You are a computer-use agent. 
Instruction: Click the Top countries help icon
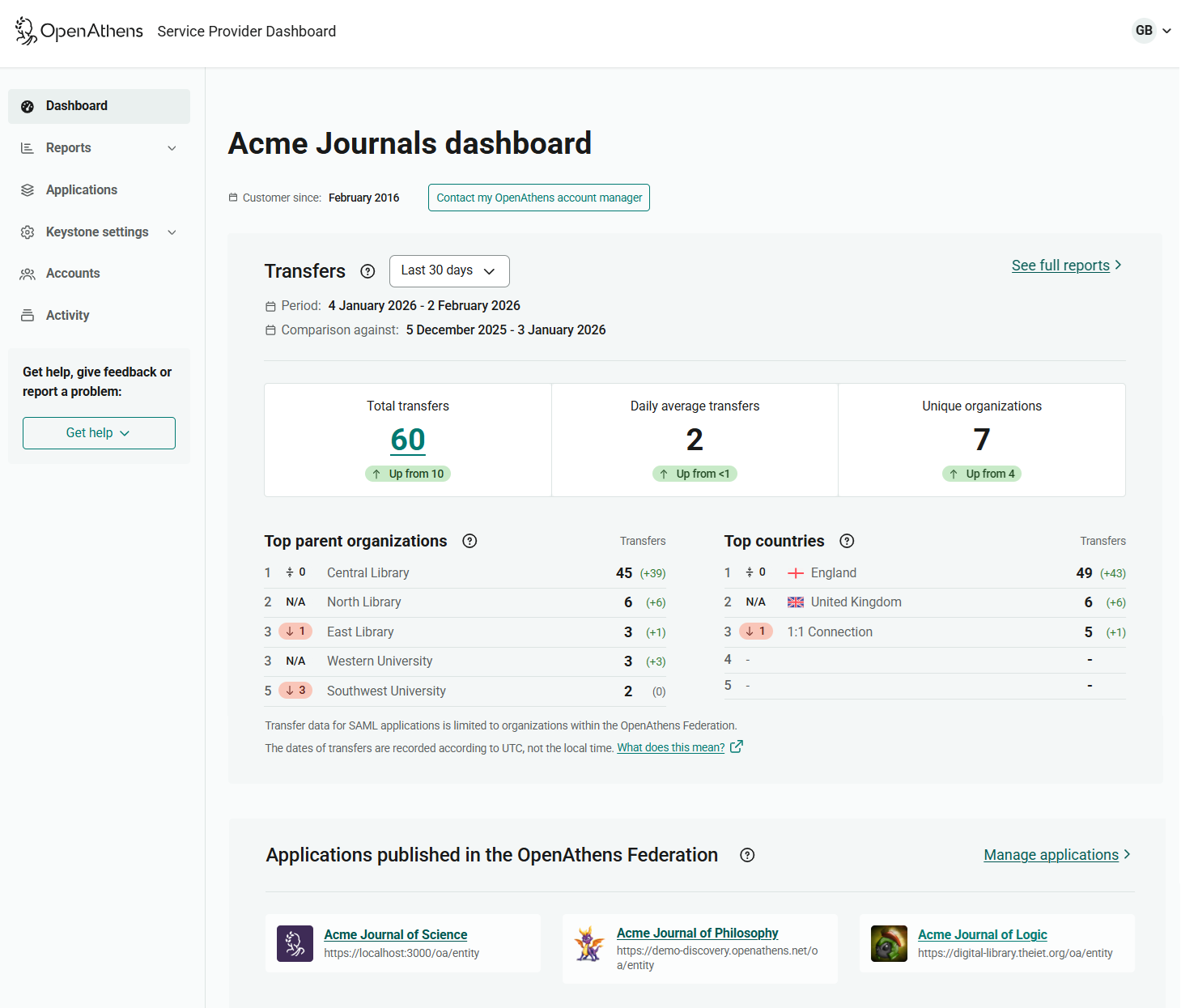point(847,541)
